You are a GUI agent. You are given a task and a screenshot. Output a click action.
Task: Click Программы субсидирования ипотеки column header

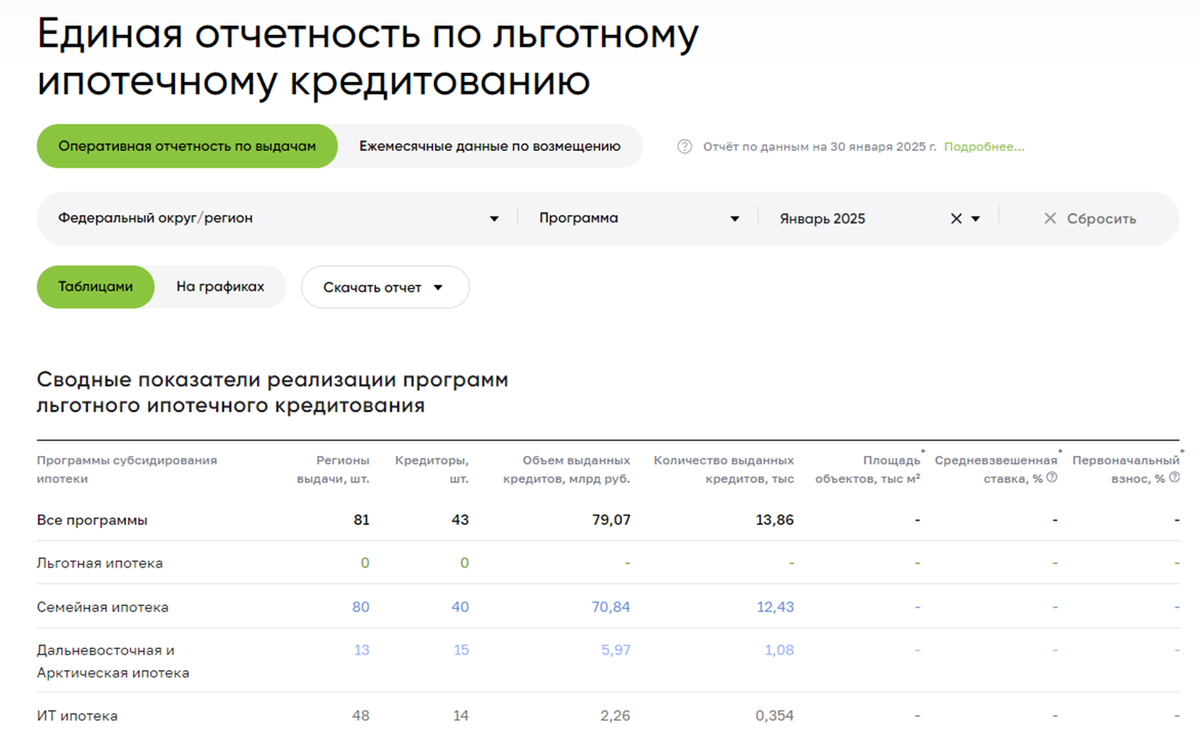pos(127,470)
